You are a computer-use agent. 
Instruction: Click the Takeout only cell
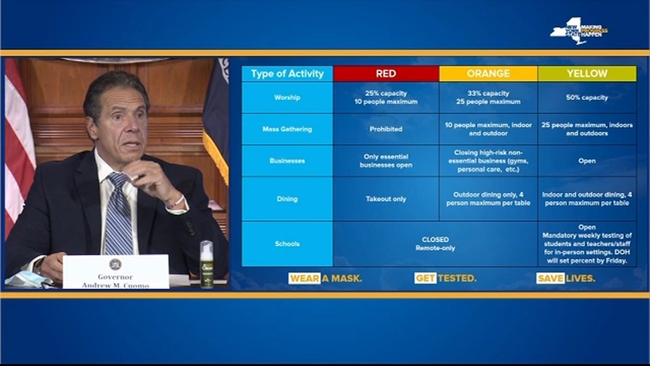click(386, 199)
